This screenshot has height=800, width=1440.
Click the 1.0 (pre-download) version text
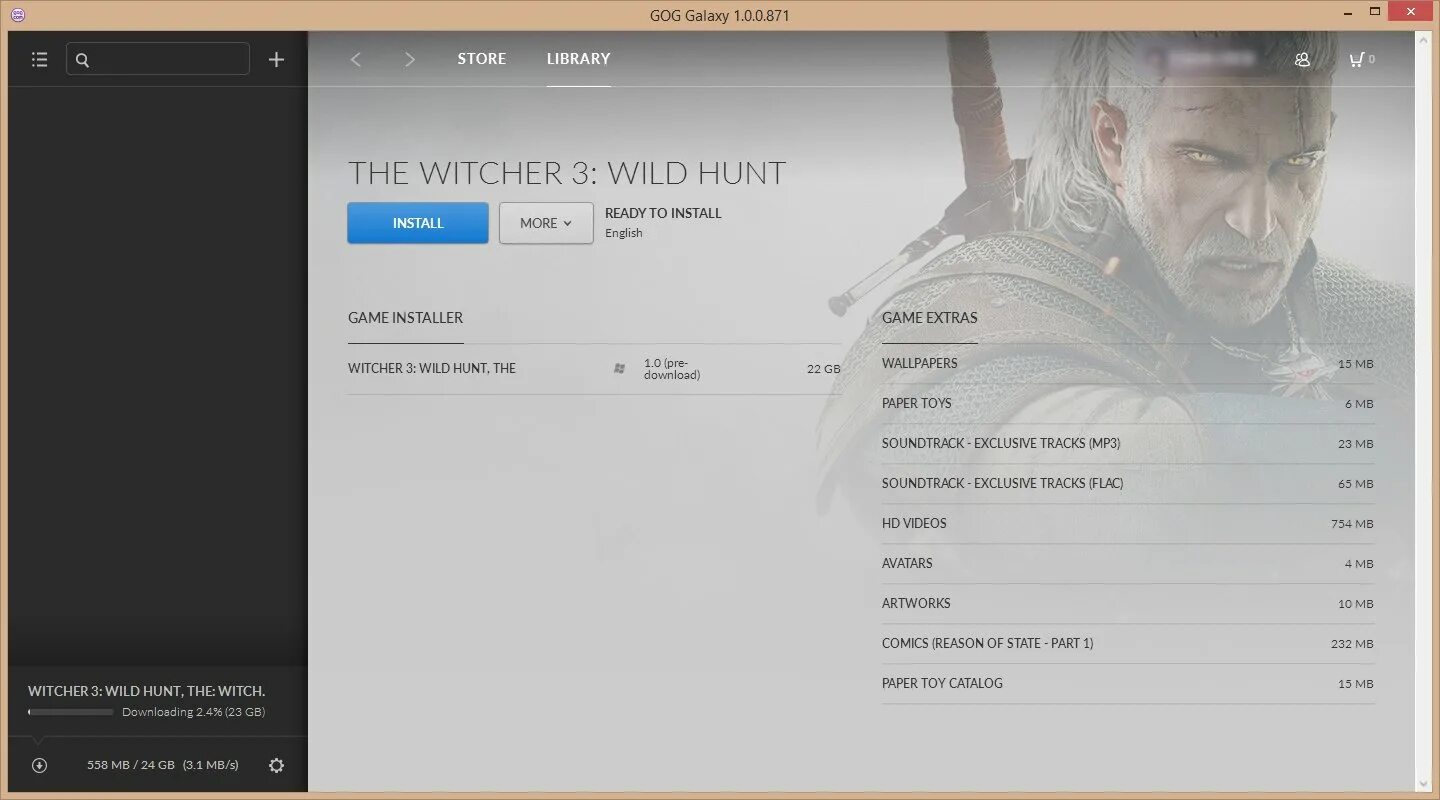(672, 369)
